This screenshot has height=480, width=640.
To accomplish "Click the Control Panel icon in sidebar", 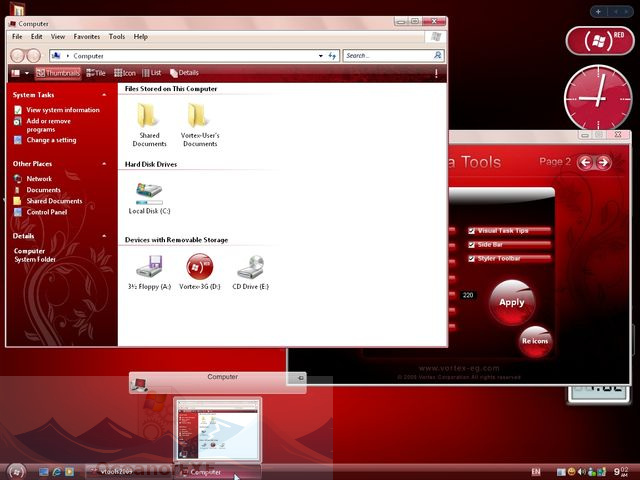I will point(18,212).
